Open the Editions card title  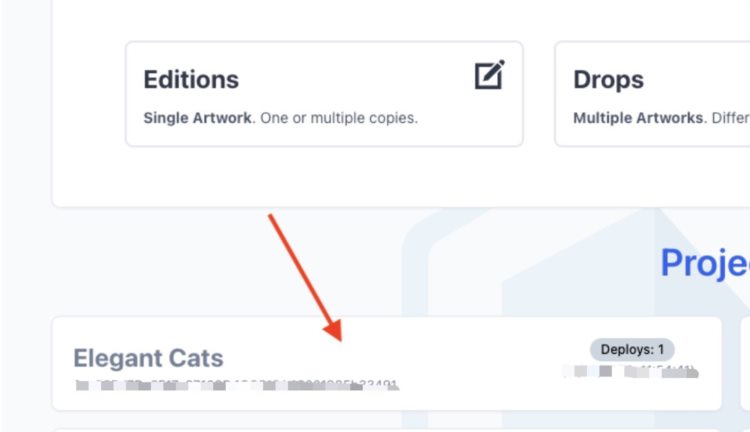[191, 80]
